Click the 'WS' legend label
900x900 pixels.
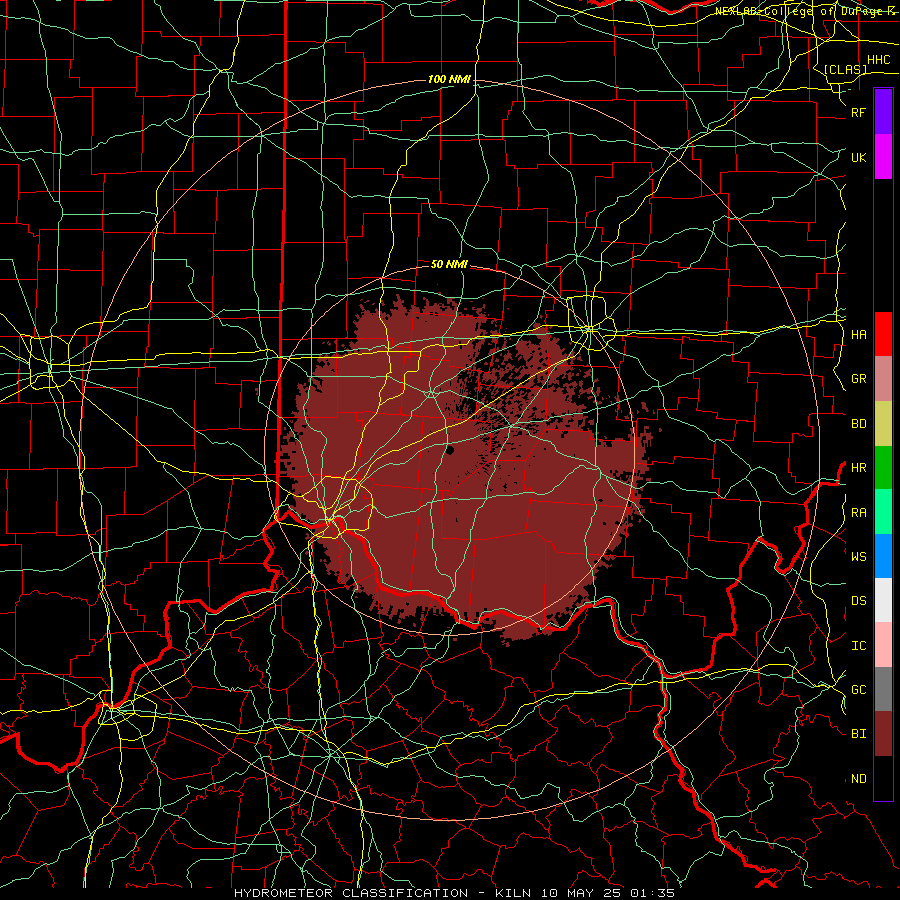[858, 556]
